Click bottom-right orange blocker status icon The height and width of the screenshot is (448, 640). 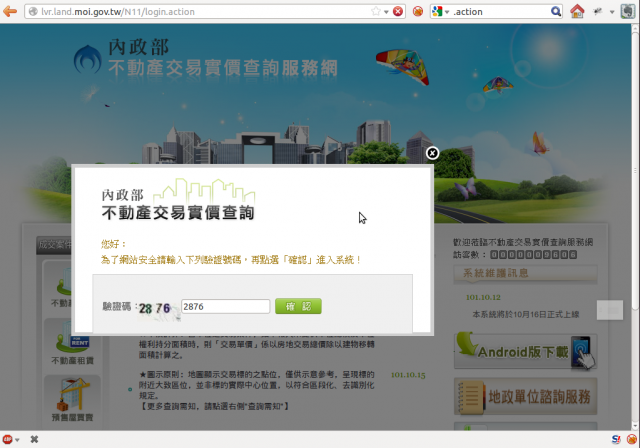(631, 439)
